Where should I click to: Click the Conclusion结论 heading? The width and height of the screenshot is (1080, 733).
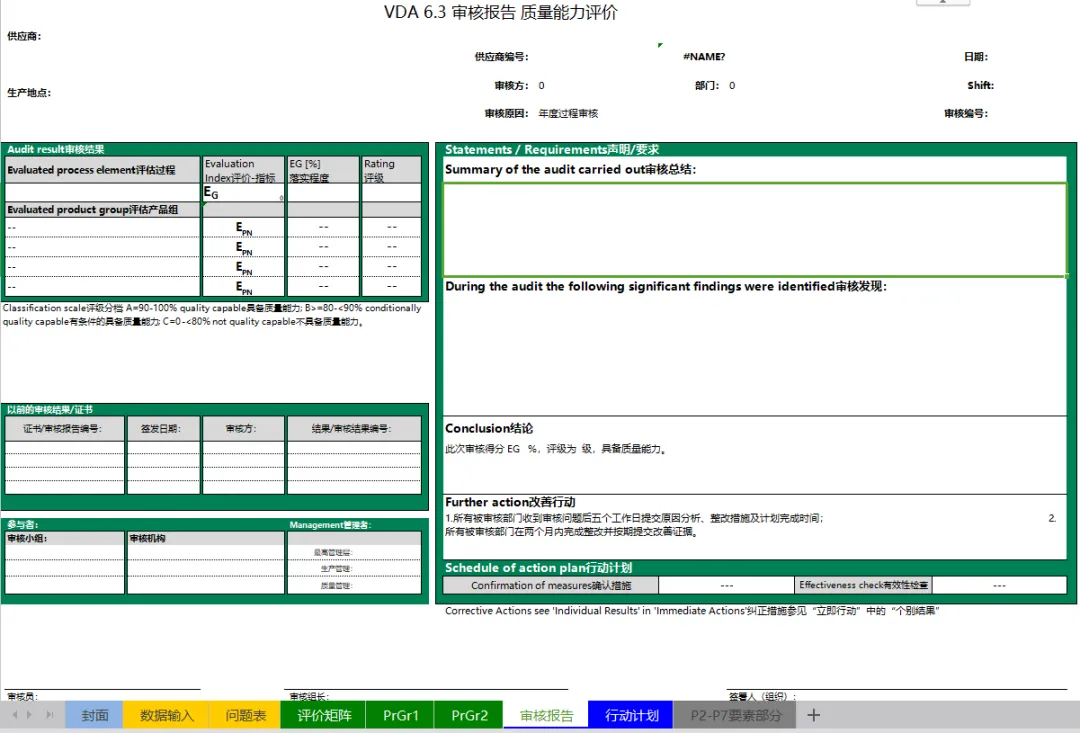488,428
